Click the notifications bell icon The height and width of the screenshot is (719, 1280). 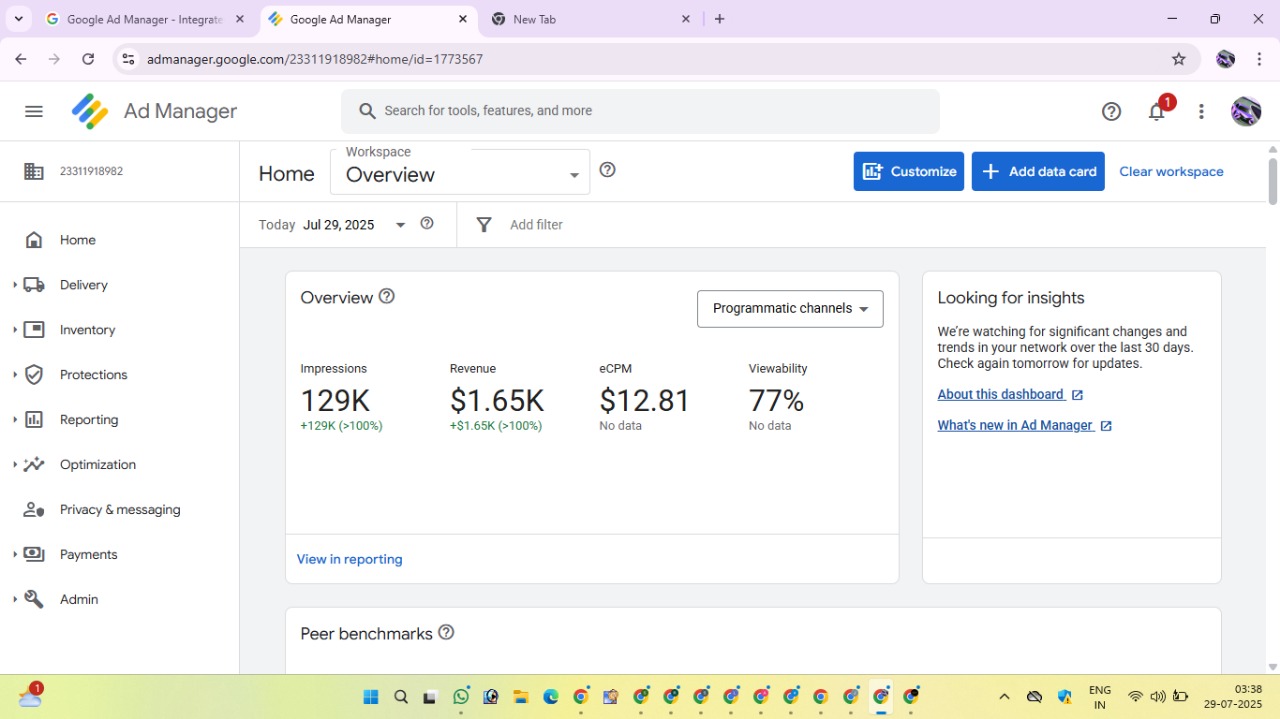click(x=1157, y=112)
